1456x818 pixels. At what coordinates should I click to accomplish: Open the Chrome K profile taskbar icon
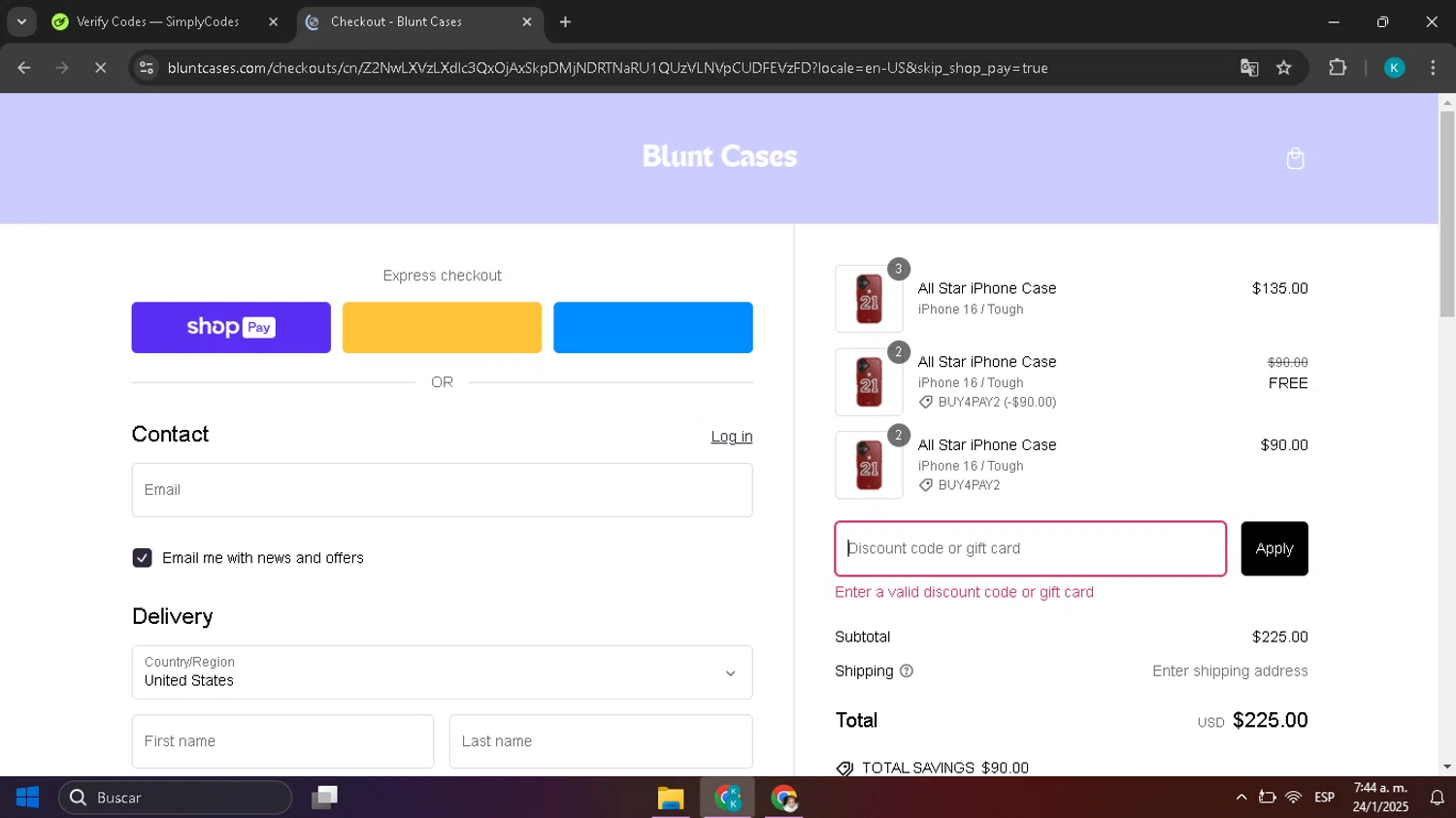[x=728, y=798]
